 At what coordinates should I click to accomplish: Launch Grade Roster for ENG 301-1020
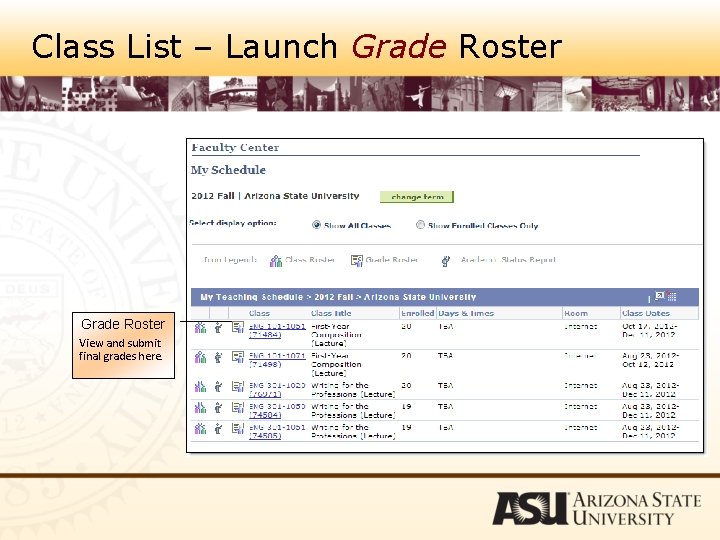237,387
